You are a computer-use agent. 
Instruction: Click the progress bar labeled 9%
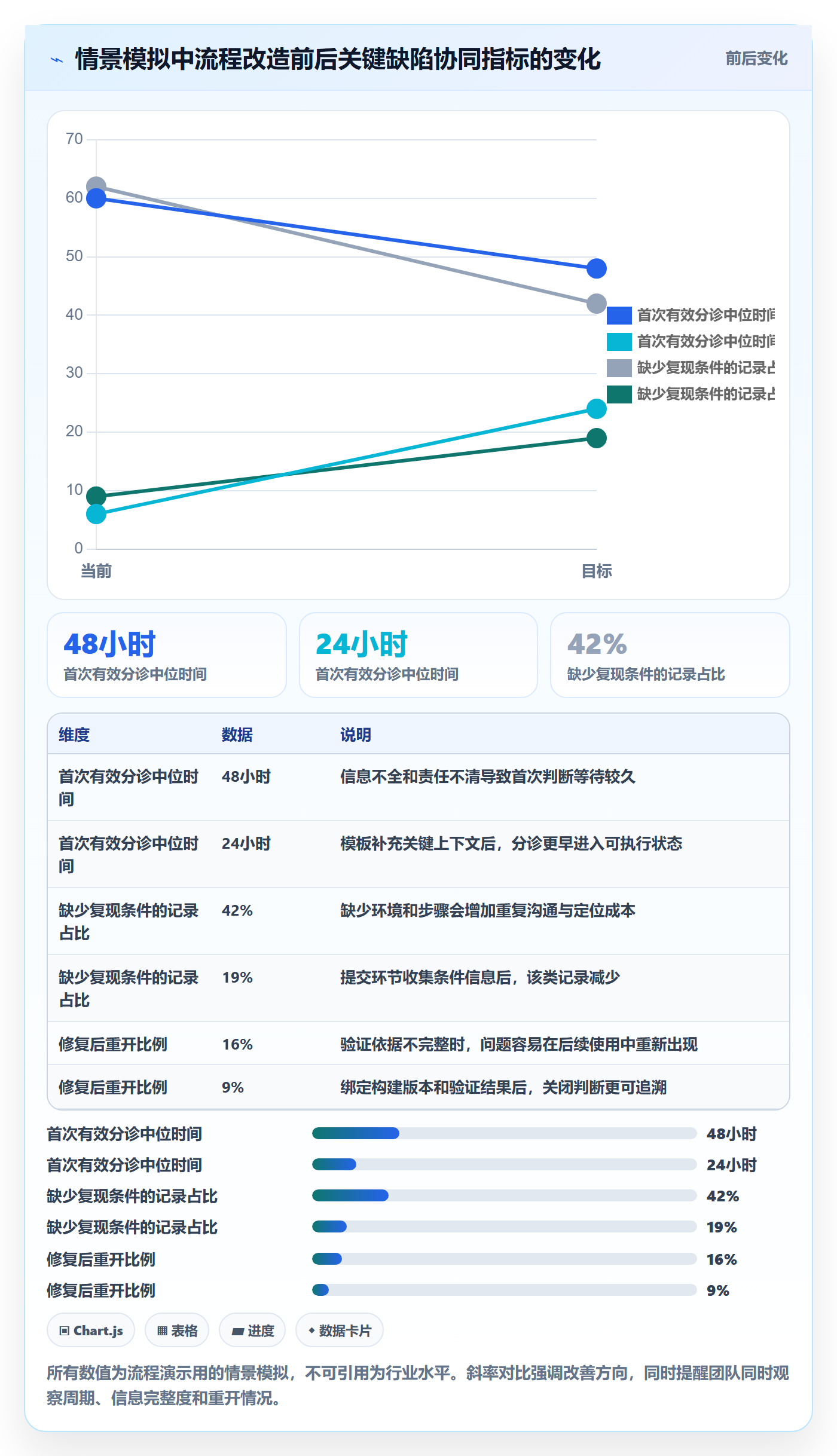click(504, 1290)
